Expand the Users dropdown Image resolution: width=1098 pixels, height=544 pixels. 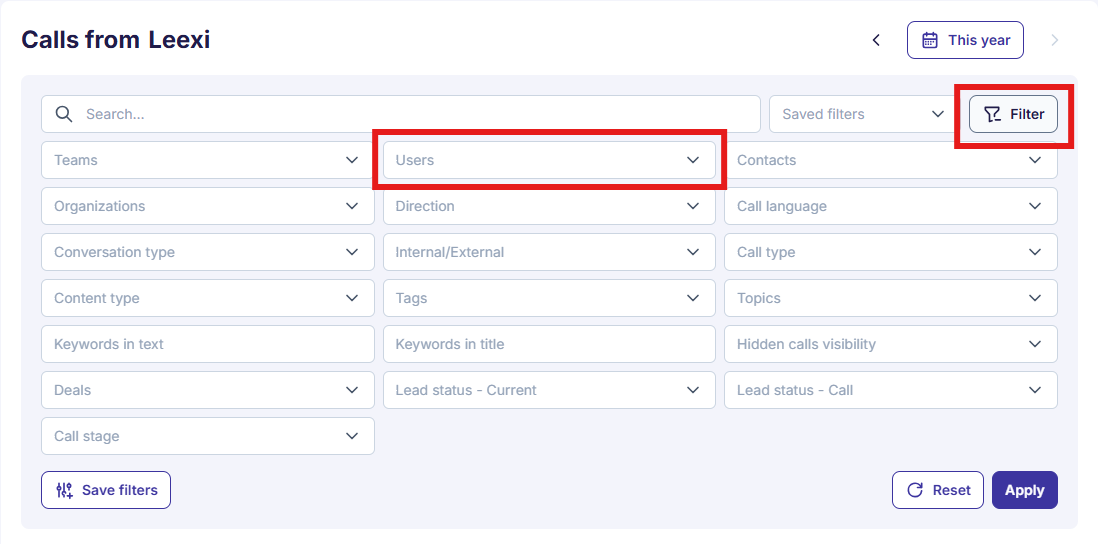click(x=550, y=160)
